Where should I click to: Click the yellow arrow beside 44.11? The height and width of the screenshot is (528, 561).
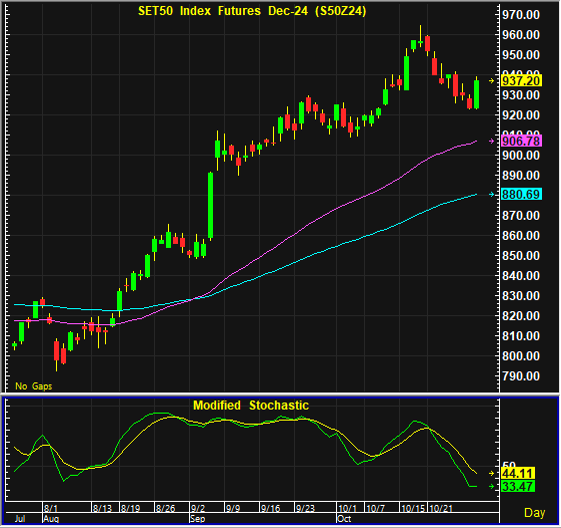(492, 473)
